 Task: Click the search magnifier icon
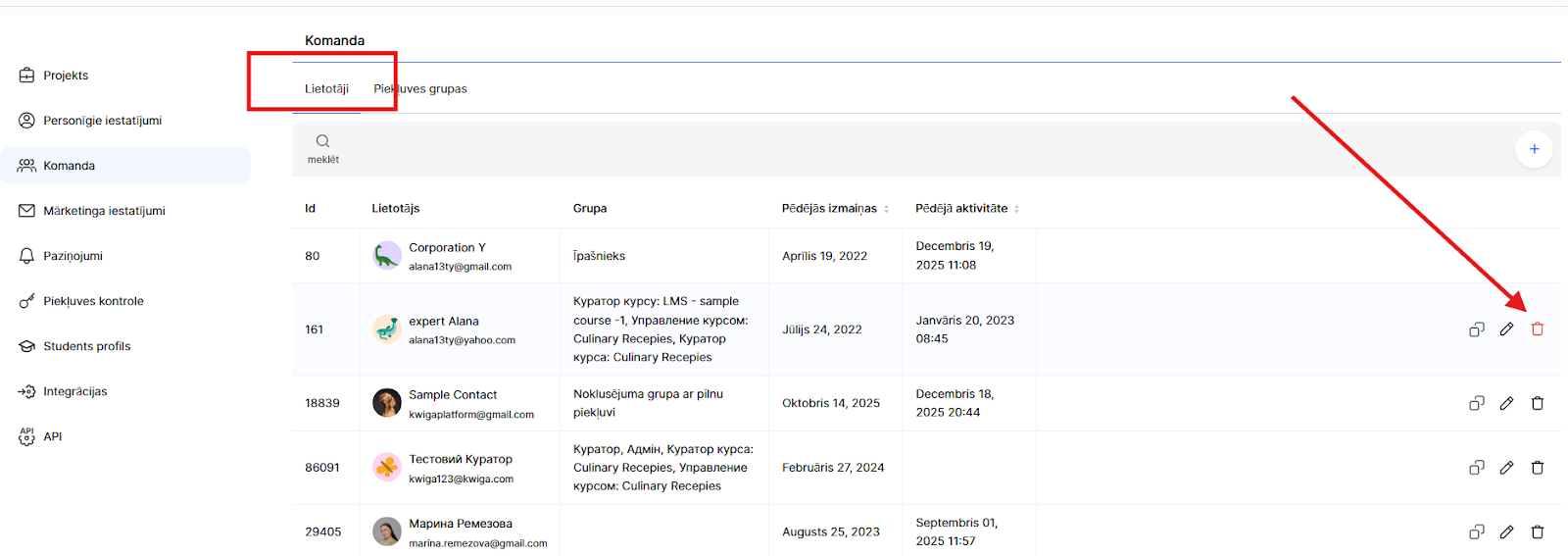click(x=322, y=141)
